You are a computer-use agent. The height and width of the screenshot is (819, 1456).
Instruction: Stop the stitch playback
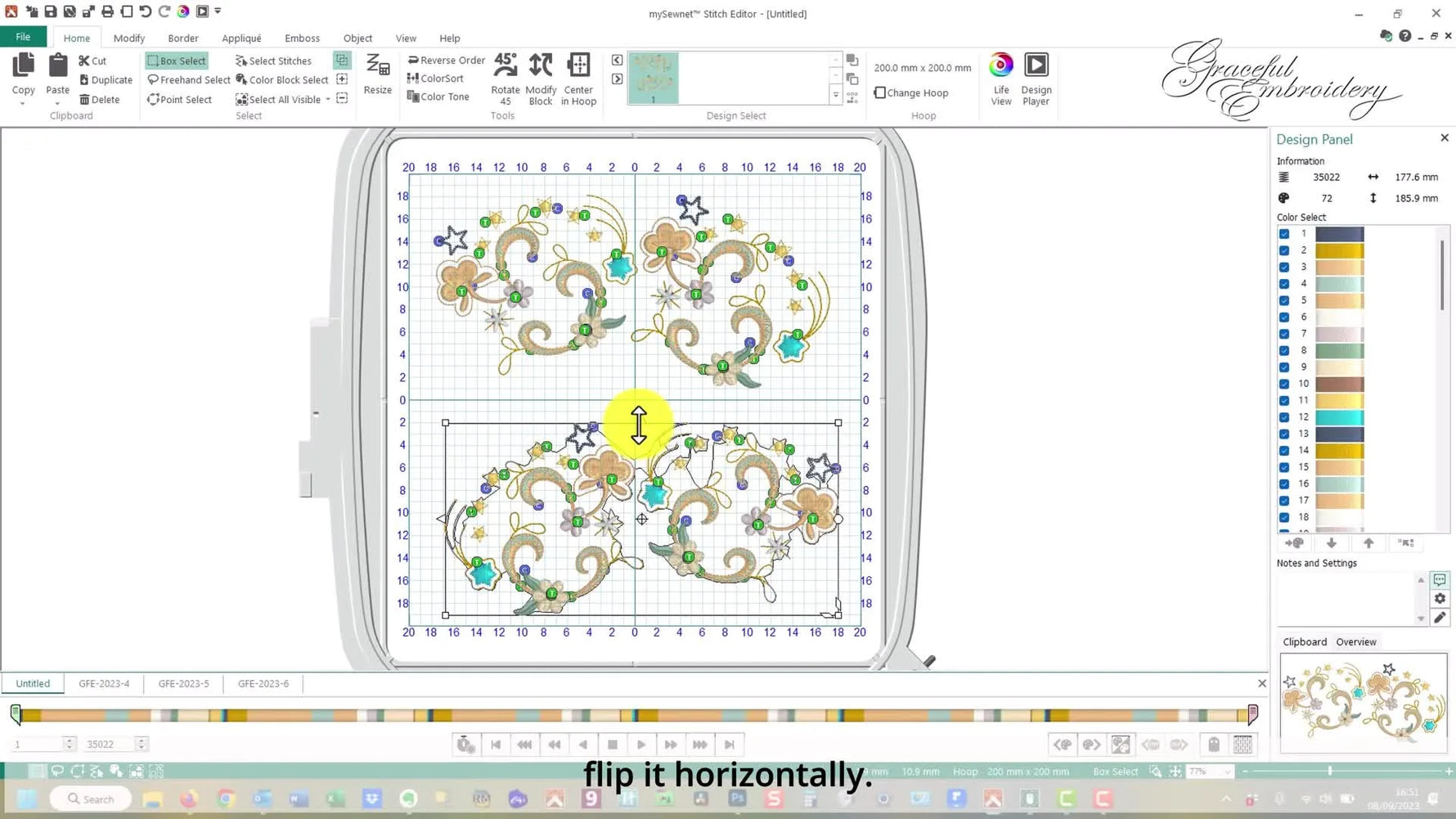(612, 745)
